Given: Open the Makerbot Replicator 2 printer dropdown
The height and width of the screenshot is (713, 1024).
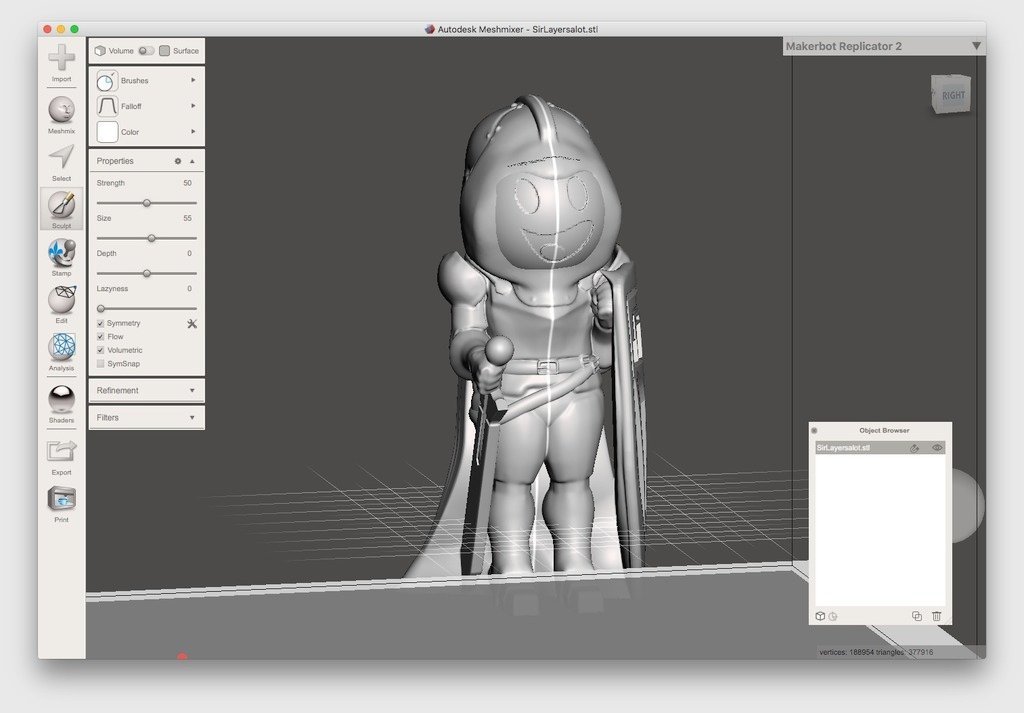Looking at the screenshot, I should pyautogui.click(x=976, y=46).
